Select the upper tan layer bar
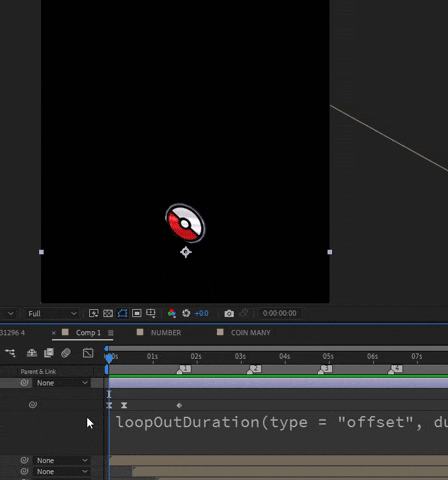 (x=279, y=460)
